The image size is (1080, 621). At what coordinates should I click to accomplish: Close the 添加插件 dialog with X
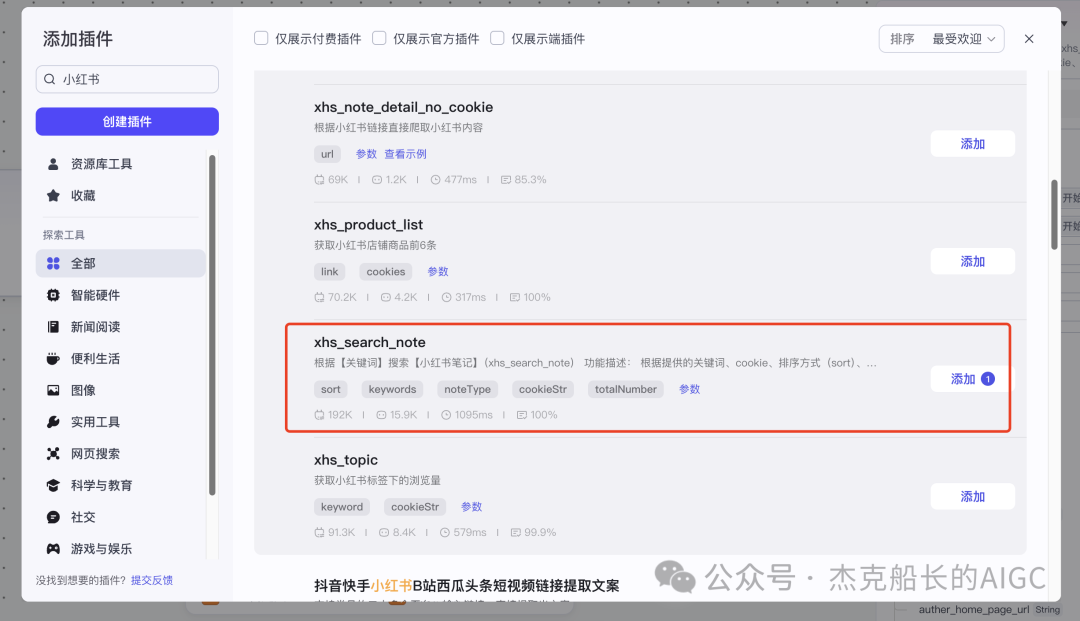pos(1028,39)
